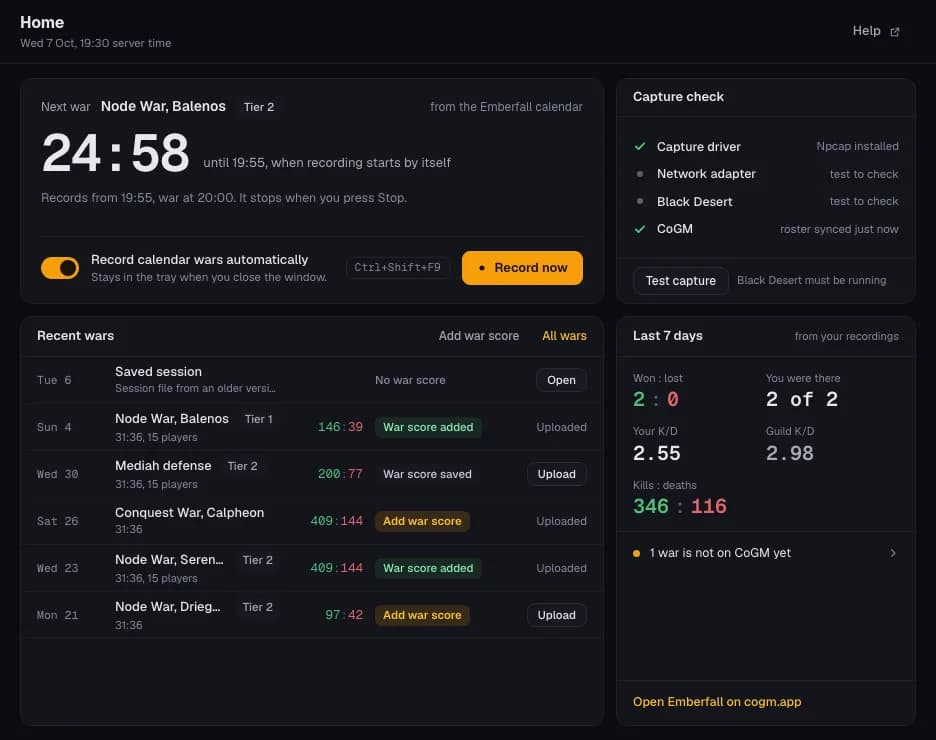The width and height of the screenshot is (936, 740).
Task: Click the Ctrl+Shift+F9 hotkey field
Action: click(397, 267)
